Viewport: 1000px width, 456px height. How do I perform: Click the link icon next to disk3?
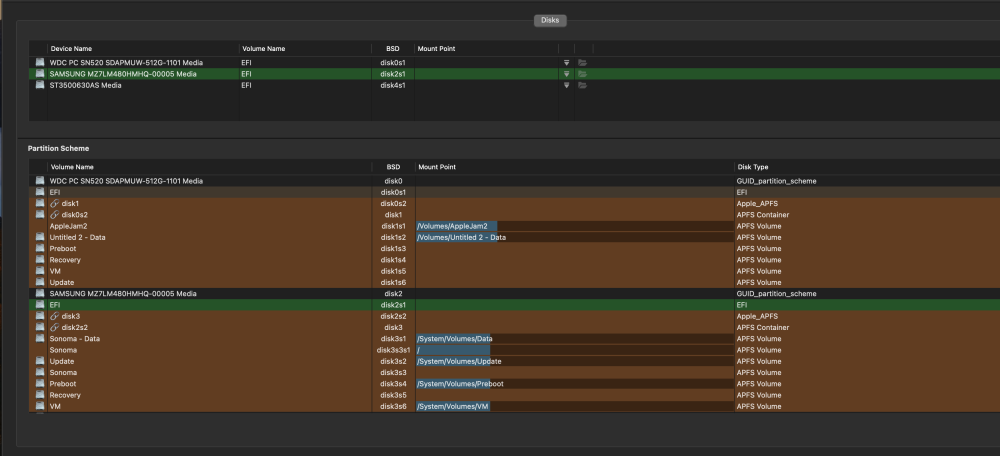[54, 316]
